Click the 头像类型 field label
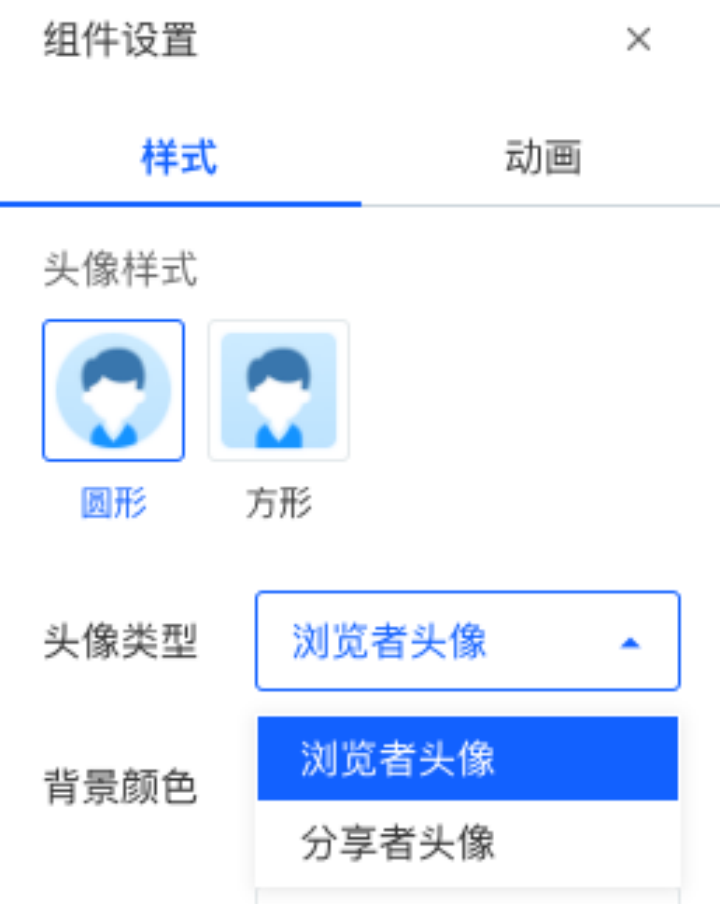 point(120,641)
